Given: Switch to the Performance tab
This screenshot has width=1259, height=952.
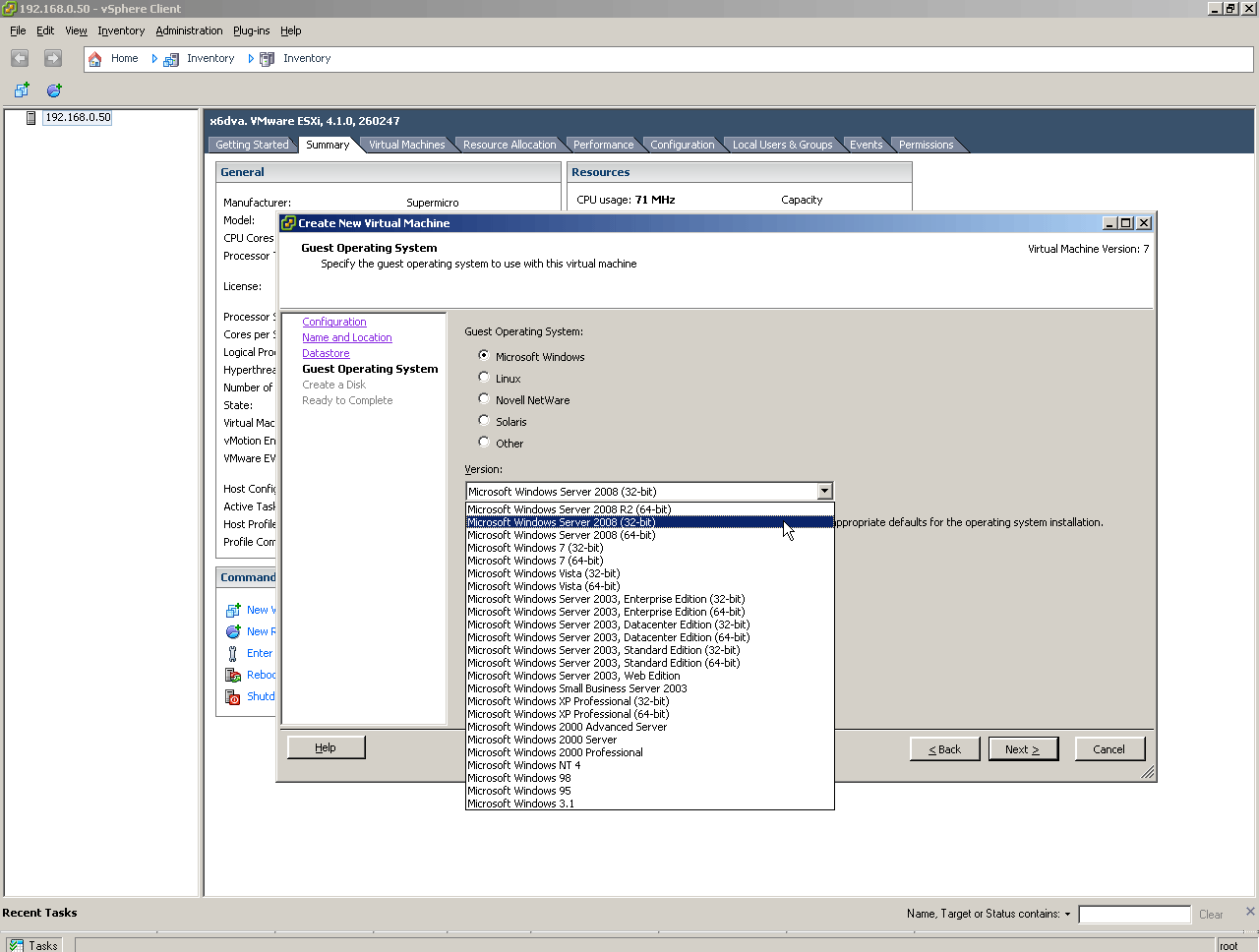Looking at the screenshot, I should coord(603,145).
